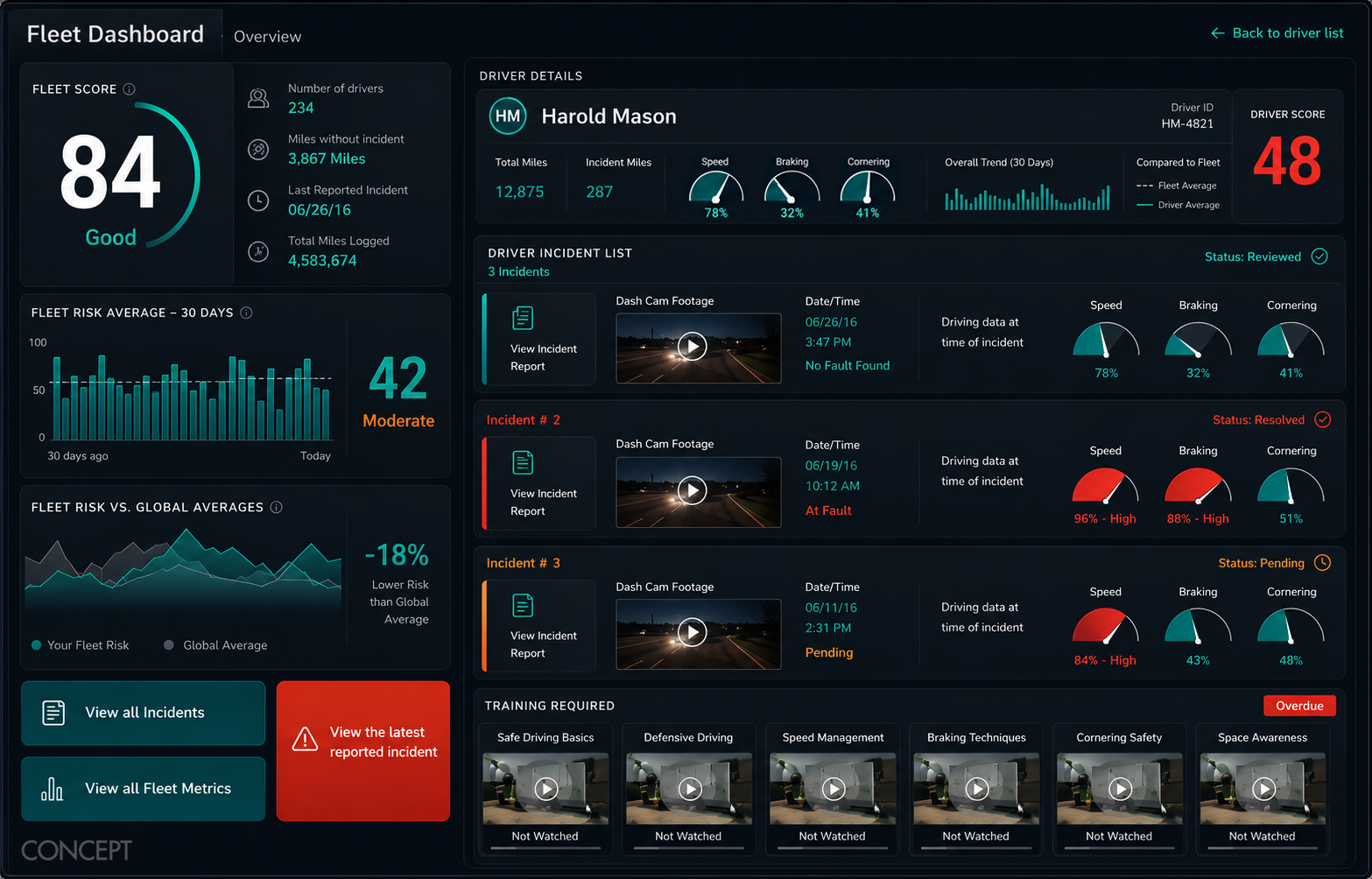This screenshot has width=1372, height=879.
Task: Click the Incident # 2 Braking gauge 88% - High
Action: tap(1198, 486)
